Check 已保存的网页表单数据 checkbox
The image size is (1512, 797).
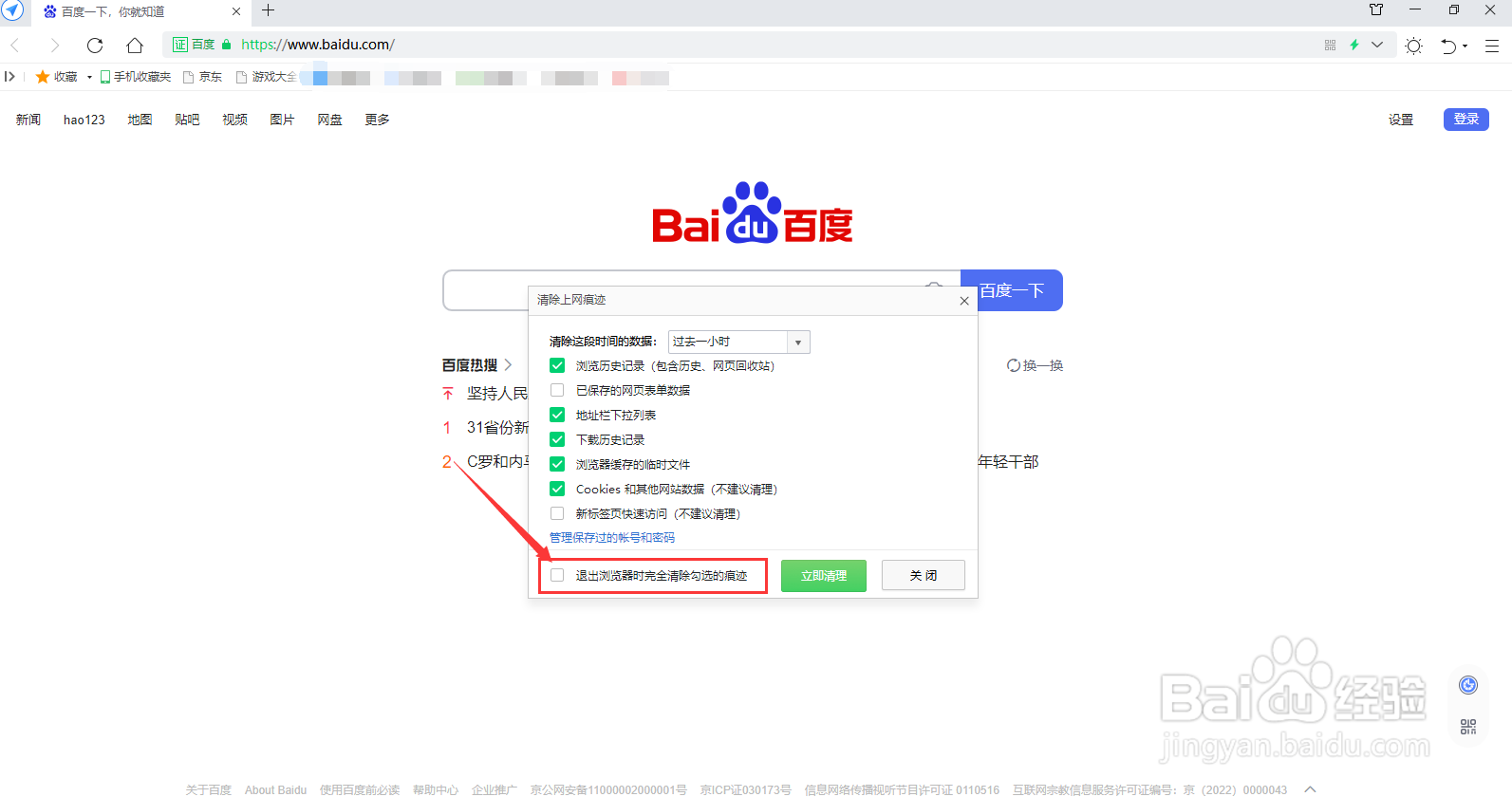[x=557, y=390]
